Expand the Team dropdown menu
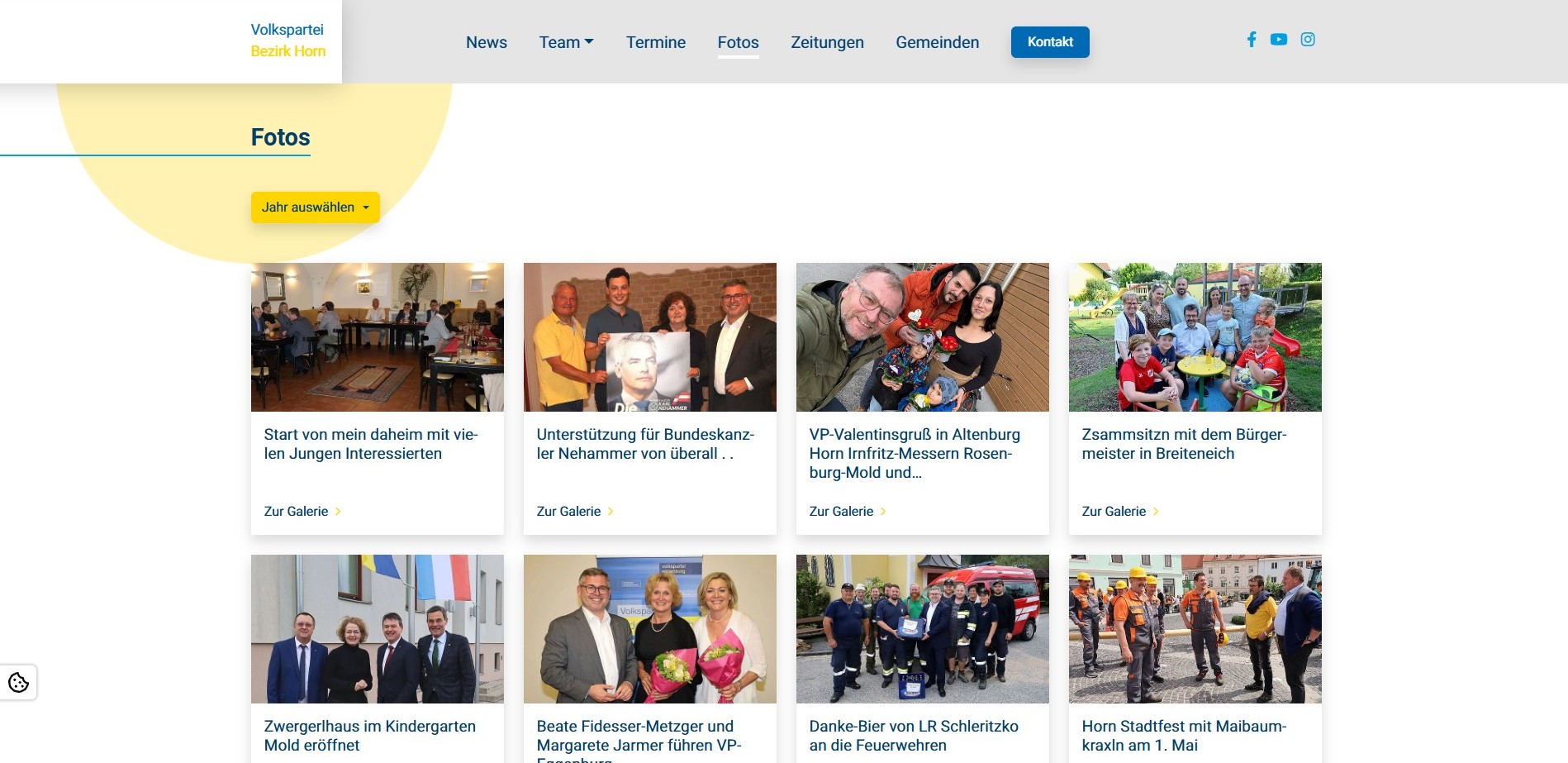This screenshot has height=763, width=1568. point(566,42)
